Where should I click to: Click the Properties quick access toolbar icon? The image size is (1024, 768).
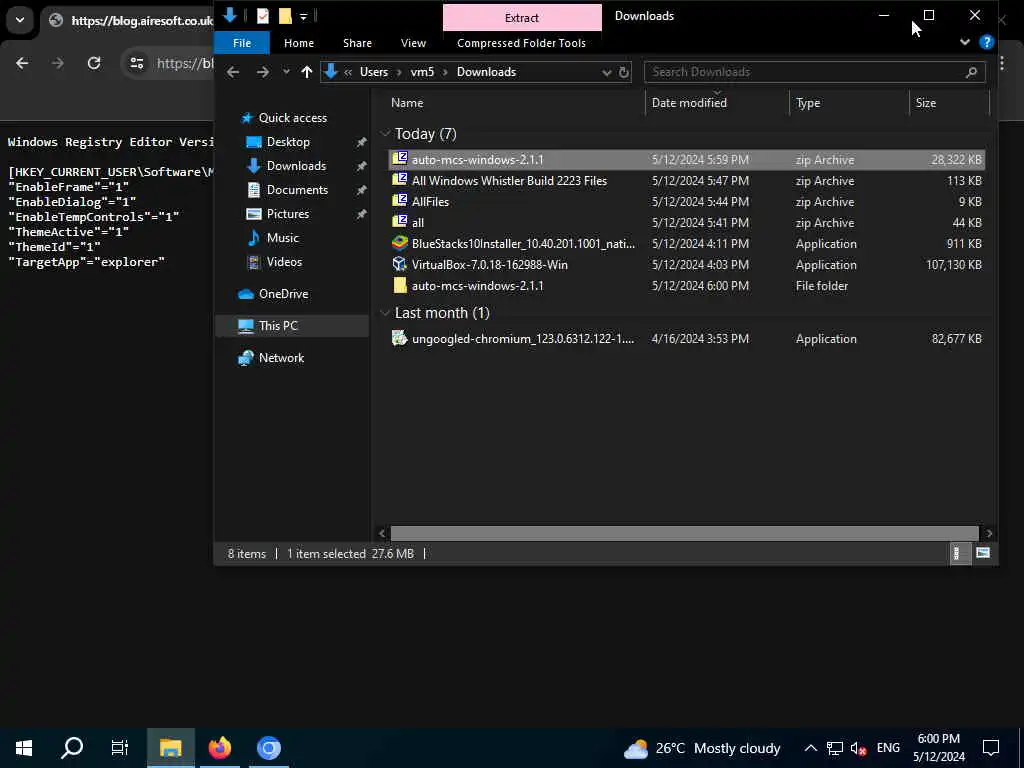coord(263,16)
